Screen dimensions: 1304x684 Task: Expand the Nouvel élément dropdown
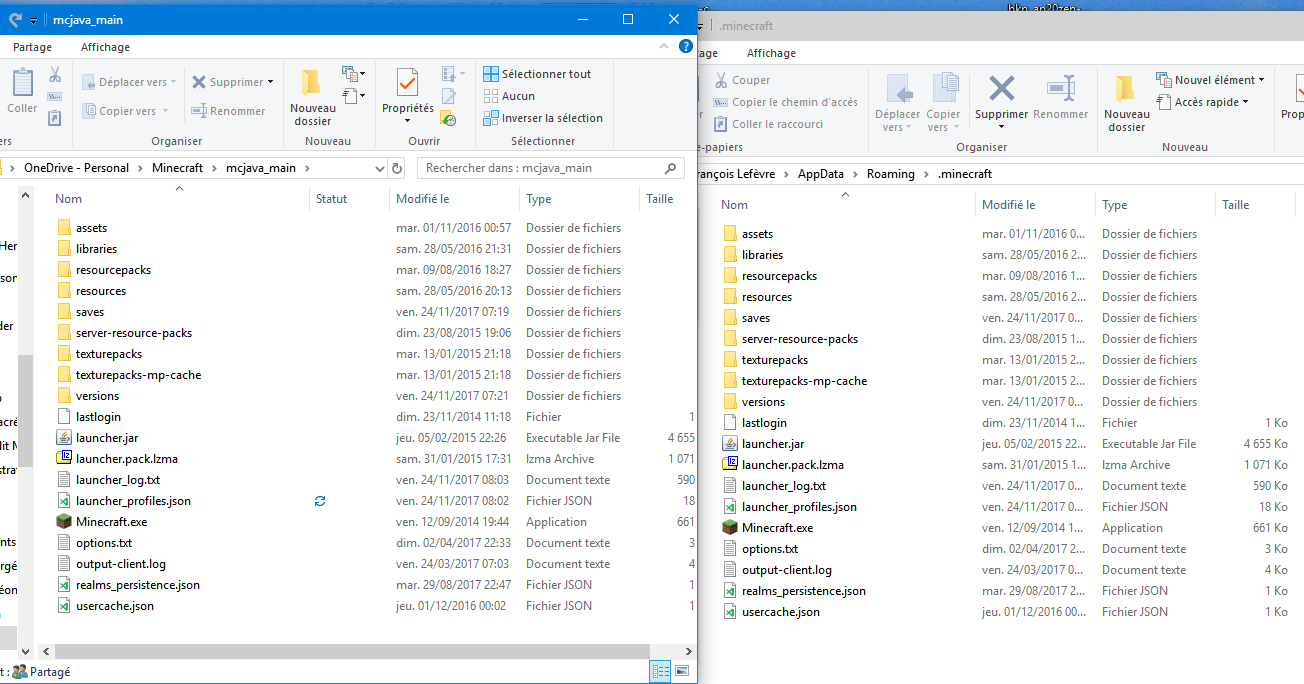1261,80
